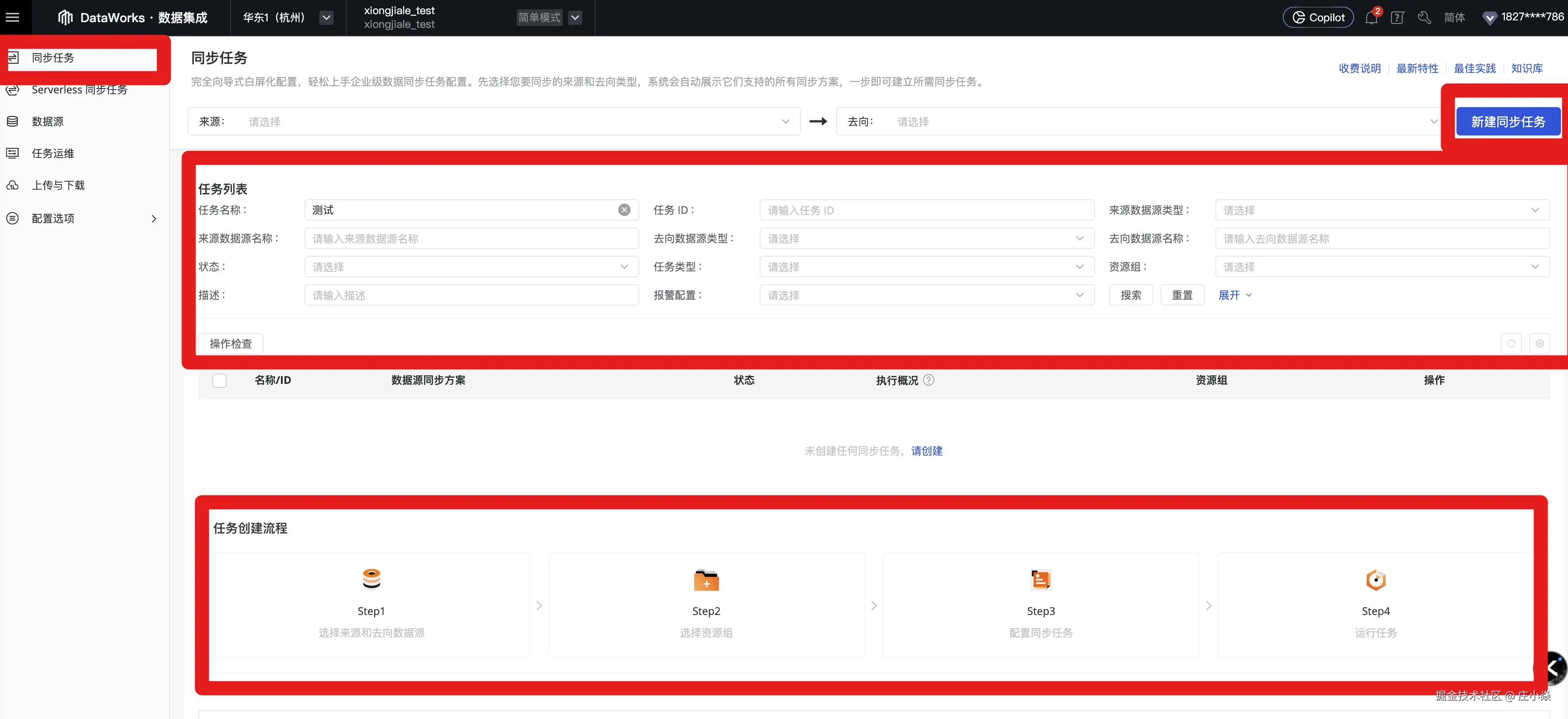
Task: Click the refresh icon above the table
Action: [x=1511, y=344]
